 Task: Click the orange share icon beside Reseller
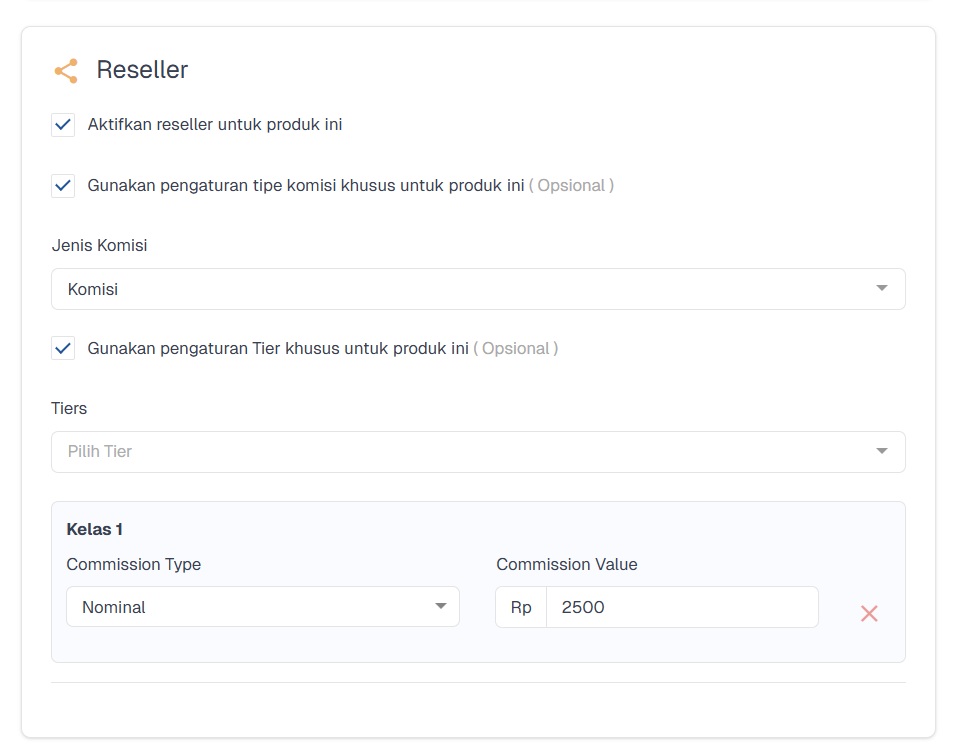coord(66,71)
